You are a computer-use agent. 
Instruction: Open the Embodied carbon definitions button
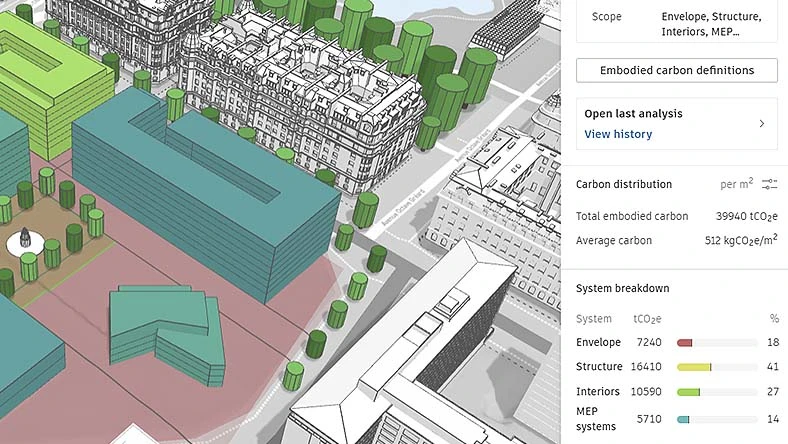(x=676, y=70)
